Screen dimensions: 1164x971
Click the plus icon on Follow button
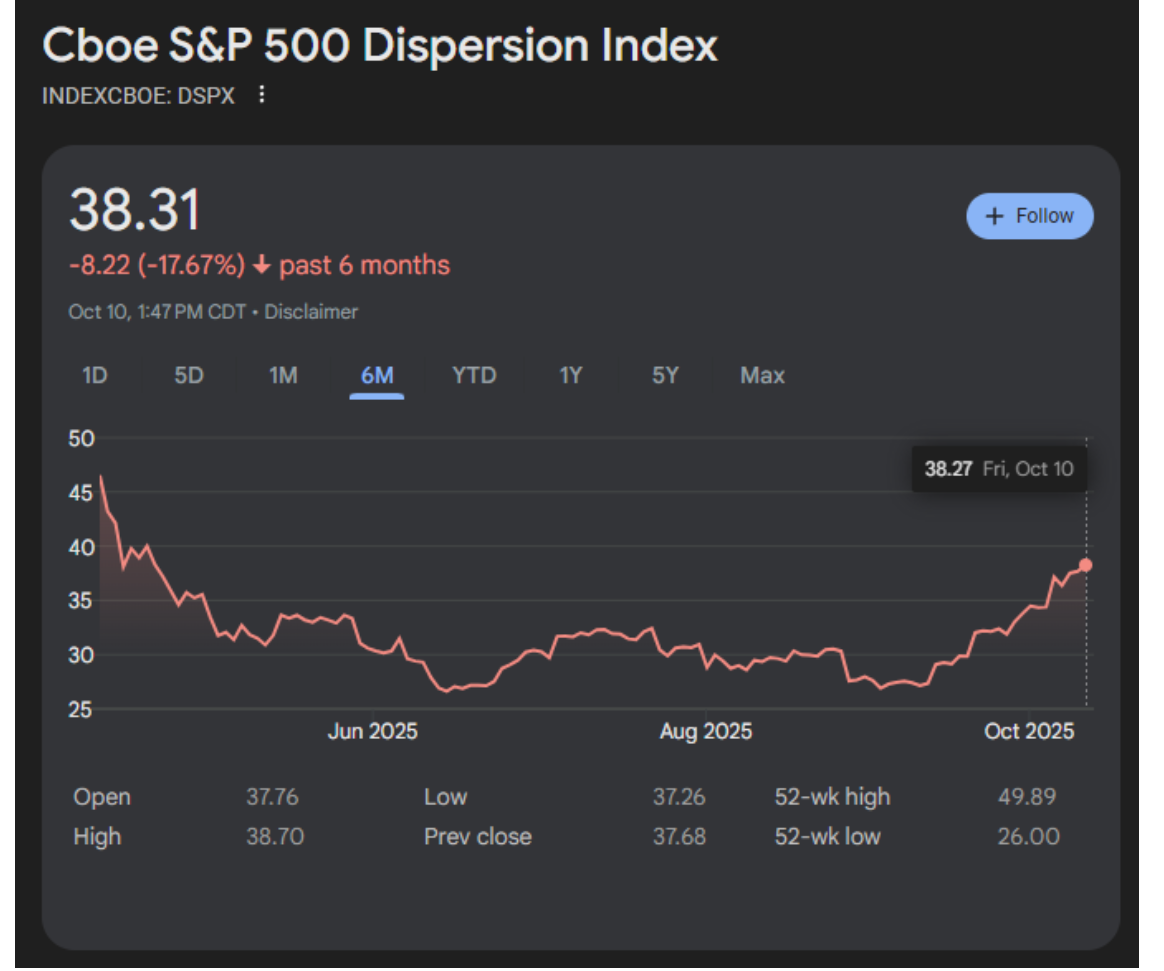[994, 216]
